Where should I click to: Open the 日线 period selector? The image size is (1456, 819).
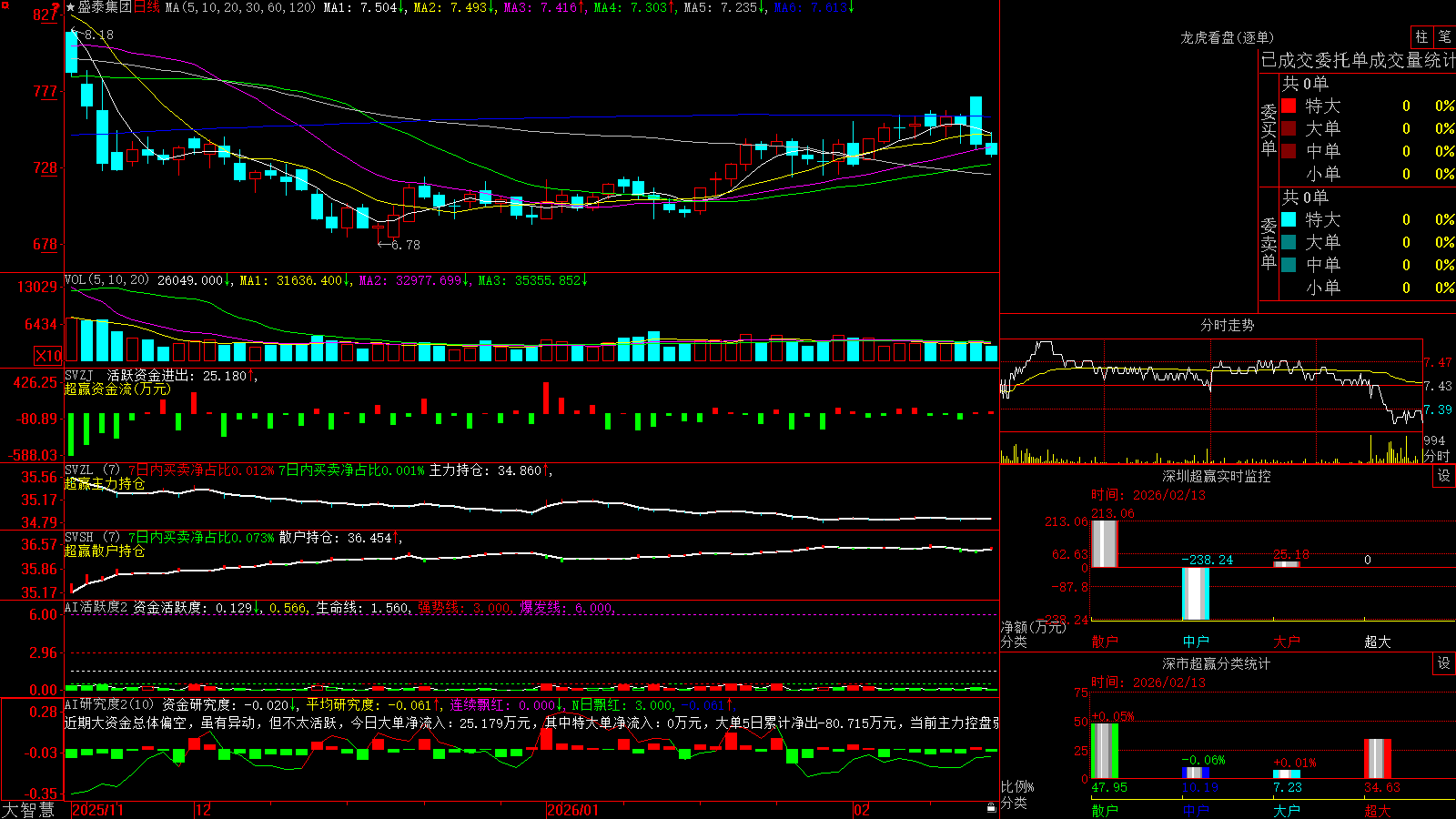click(x=147, y=7)
